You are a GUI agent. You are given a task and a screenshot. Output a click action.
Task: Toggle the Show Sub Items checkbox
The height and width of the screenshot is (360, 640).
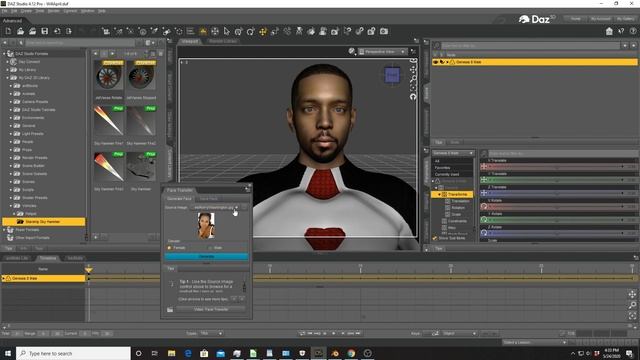(435, 238)
